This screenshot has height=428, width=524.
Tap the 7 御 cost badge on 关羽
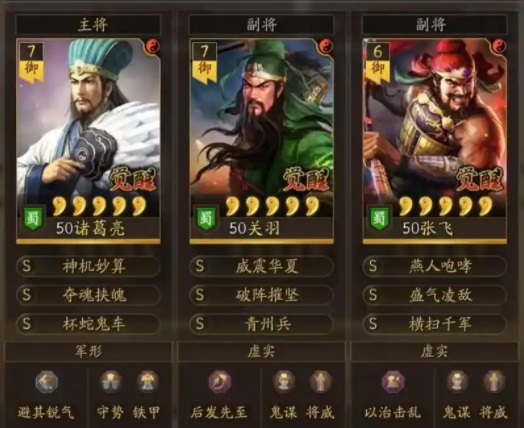point(205,63)
